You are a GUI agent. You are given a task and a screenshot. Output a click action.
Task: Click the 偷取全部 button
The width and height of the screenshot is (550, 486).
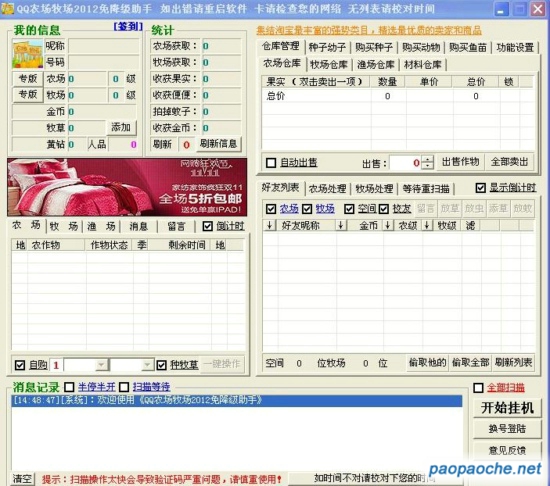pos(470,363)
